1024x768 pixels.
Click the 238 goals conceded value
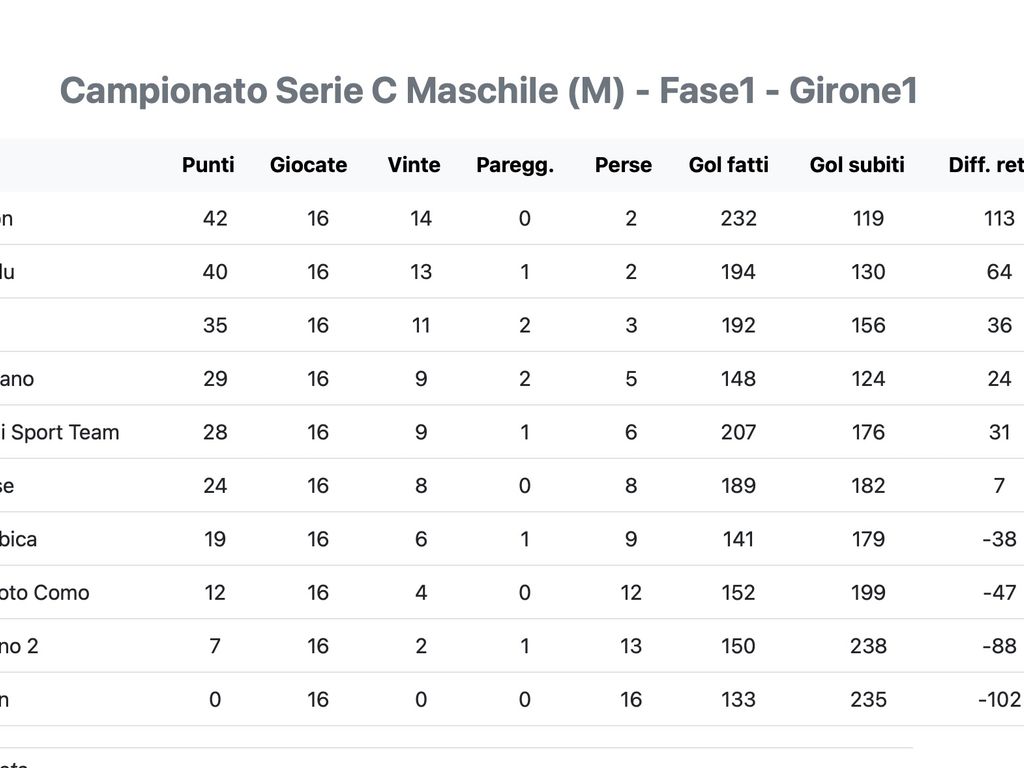[868, 646]
